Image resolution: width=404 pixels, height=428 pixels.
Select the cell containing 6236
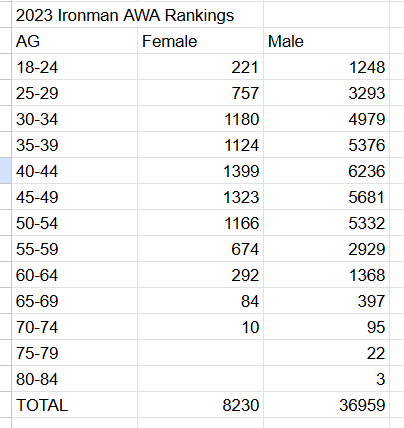[x=326, y=171]
